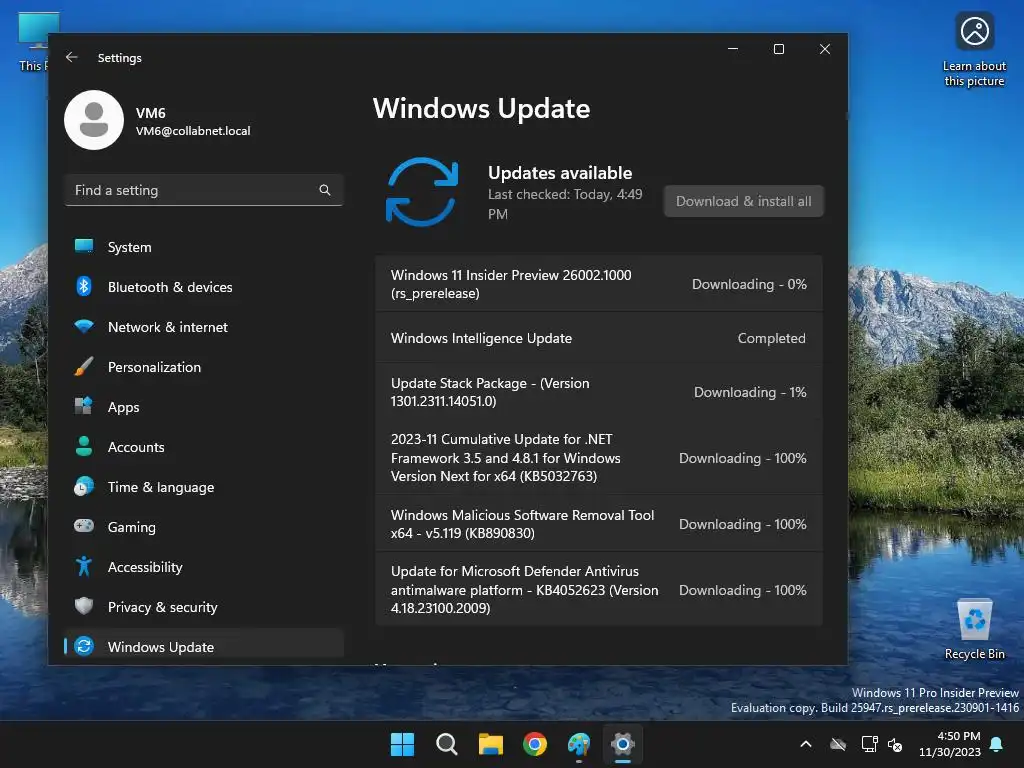Open System settings page
This screenshot has height=768, width=1024.
coord(204,247)
